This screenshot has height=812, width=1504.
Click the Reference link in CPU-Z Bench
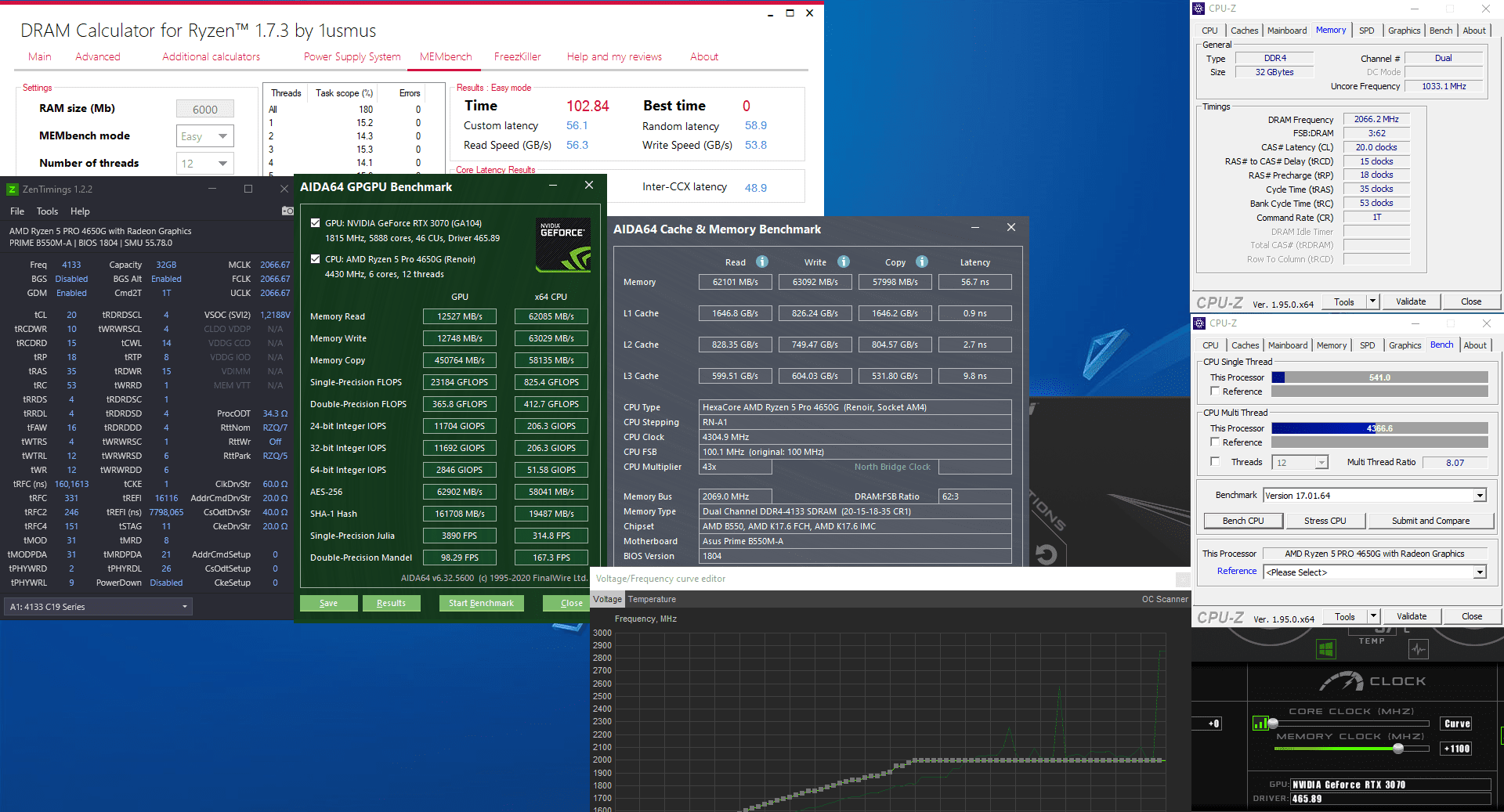coord(1237,572)
